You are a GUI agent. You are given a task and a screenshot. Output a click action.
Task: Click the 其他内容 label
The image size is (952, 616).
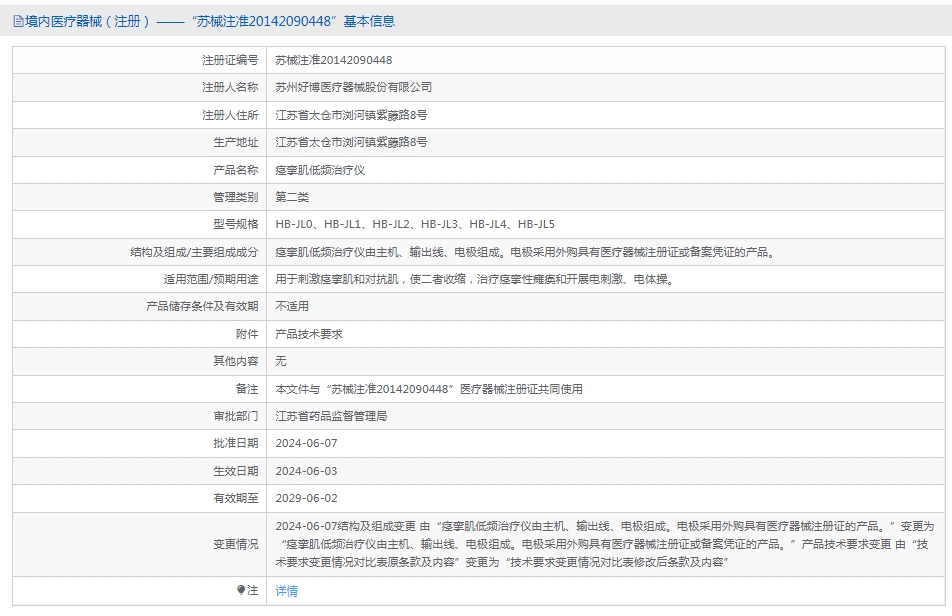[236, 361]
